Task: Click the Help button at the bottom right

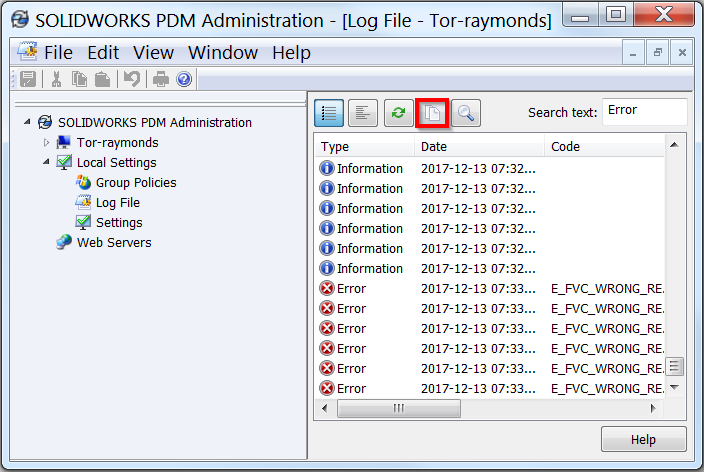Action: tap(643, 439)
